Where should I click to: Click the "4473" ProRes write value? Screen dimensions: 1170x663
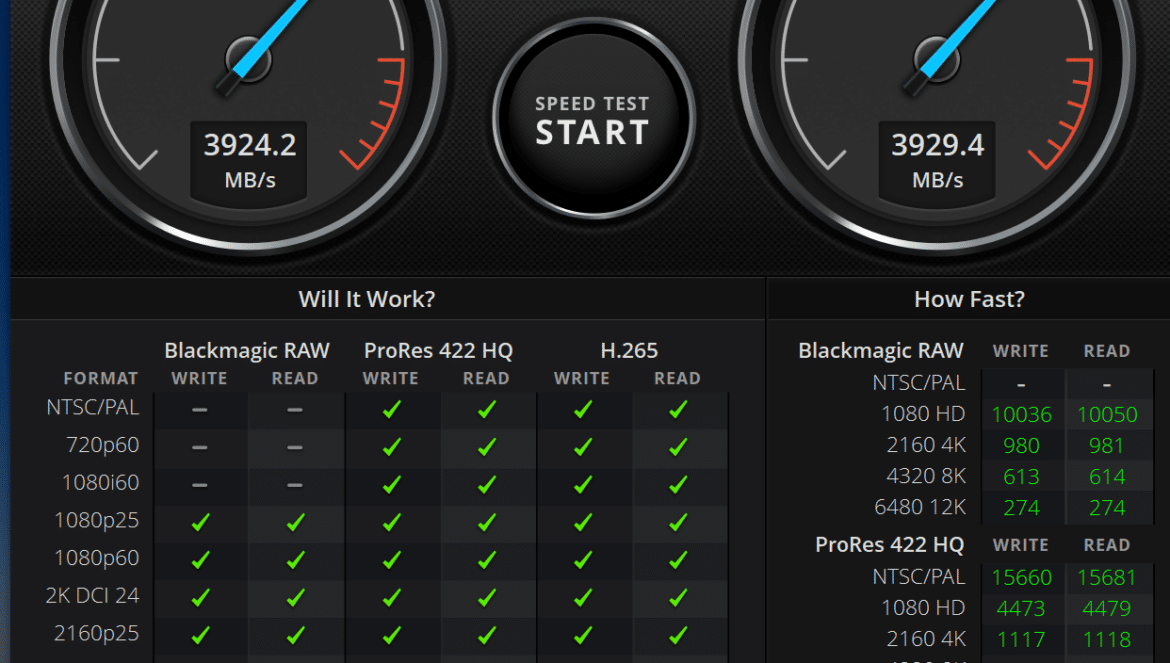tap(1022, 609)
